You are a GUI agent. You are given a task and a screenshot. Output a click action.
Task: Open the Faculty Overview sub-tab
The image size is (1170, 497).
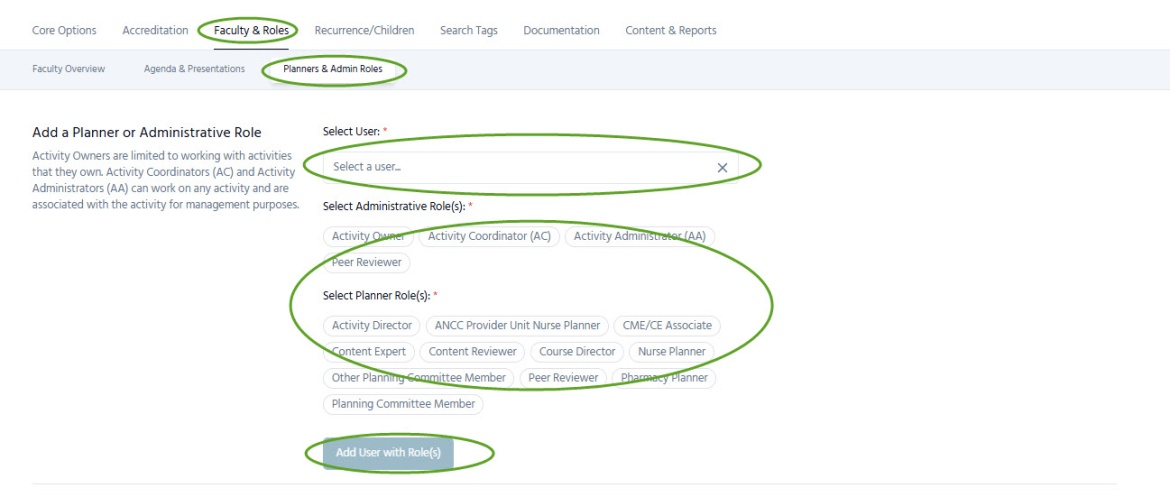pyautogui.click(x=68, y=69)
